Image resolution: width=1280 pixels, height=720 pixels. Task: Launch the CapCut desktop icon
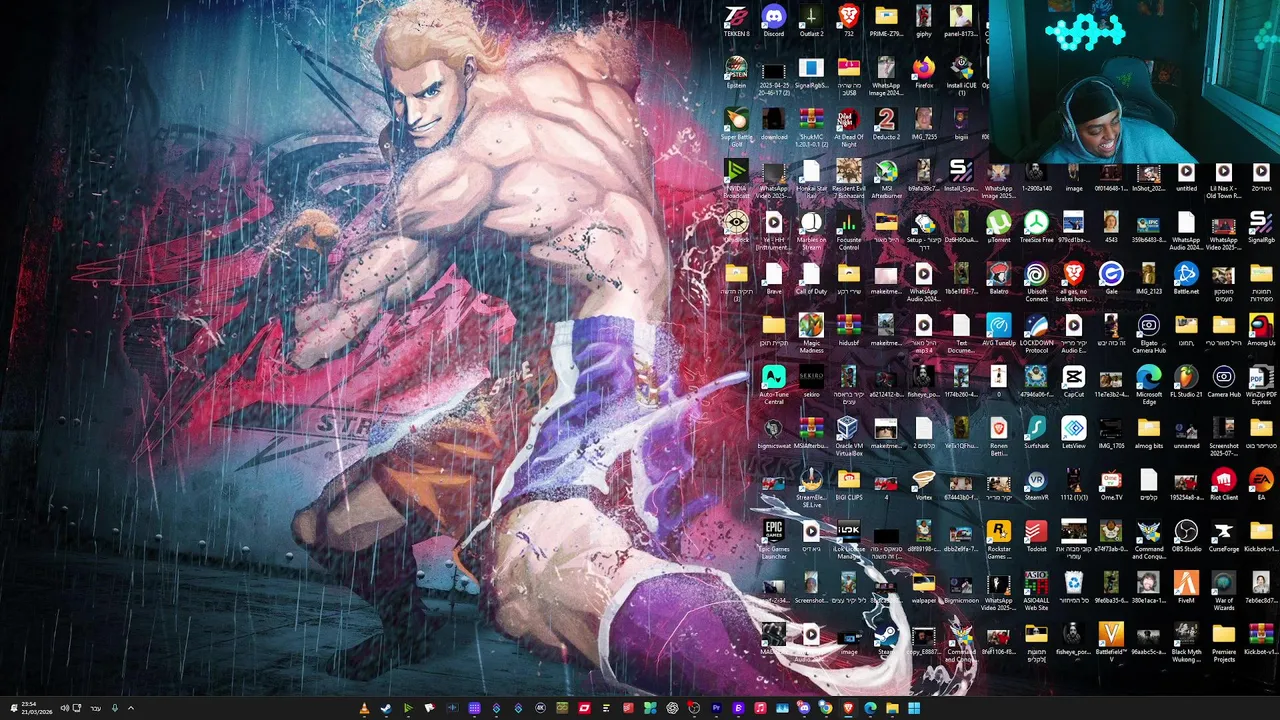tap(1074, 383)
